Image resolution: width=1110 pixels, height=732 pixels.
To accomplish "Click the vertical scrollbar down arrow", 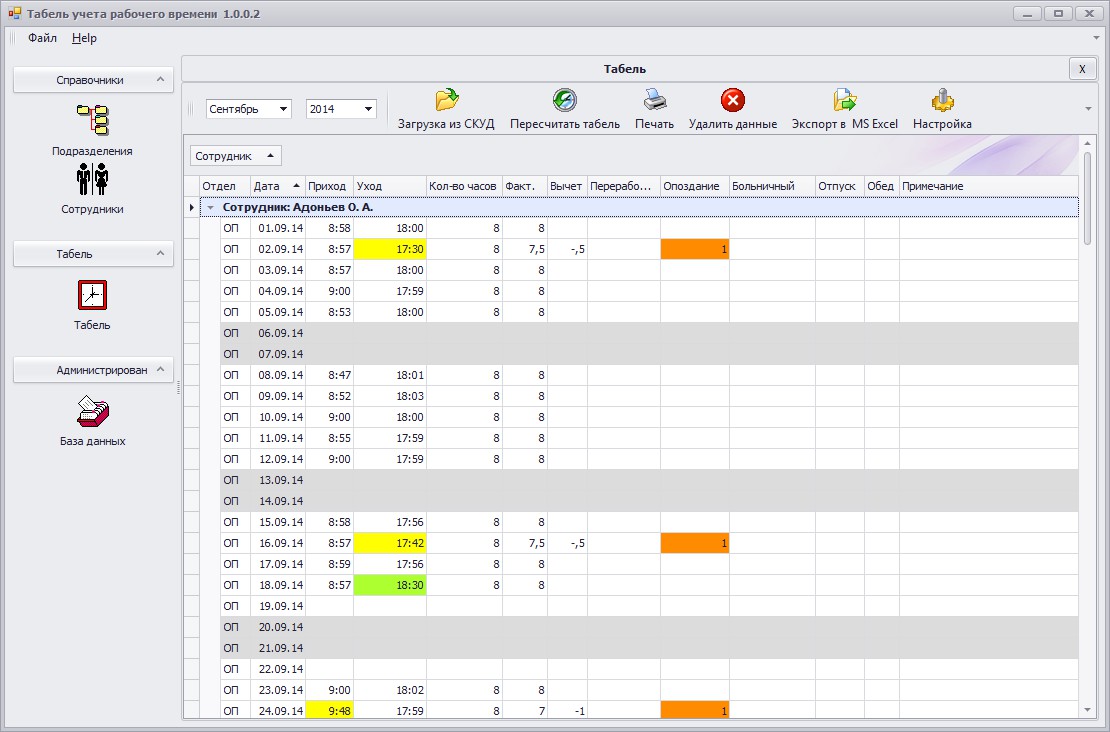I will [1087, 710].
